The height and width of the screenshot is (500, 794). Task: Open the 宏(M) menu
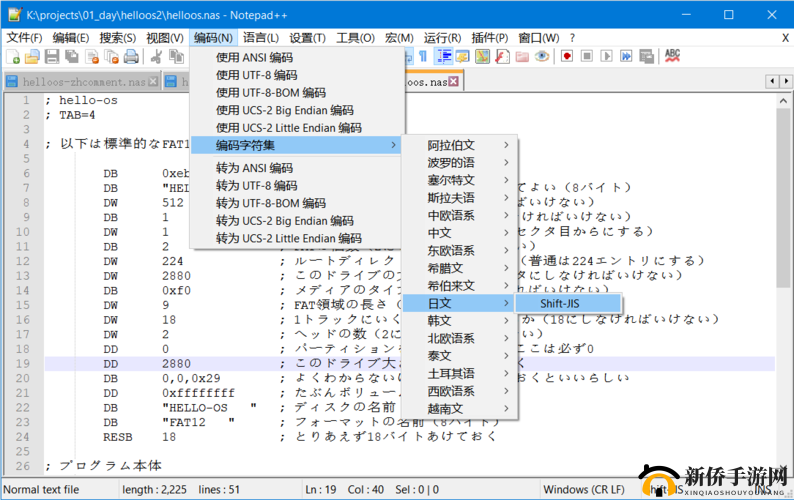tap(399, 38)
